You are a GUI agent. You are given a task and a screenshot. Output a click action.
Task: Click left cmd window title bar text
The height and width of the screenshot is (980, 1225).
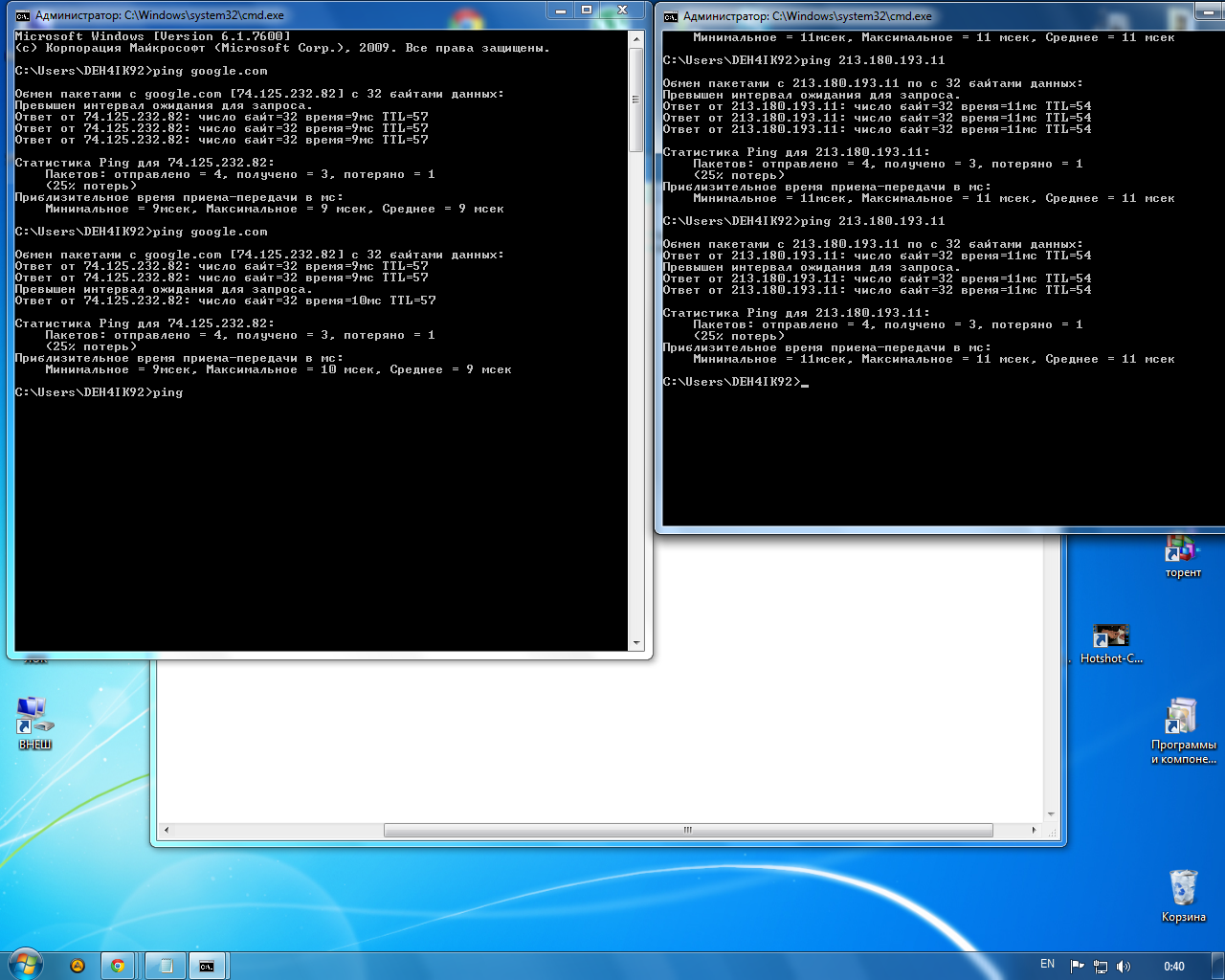coord(160,15)
